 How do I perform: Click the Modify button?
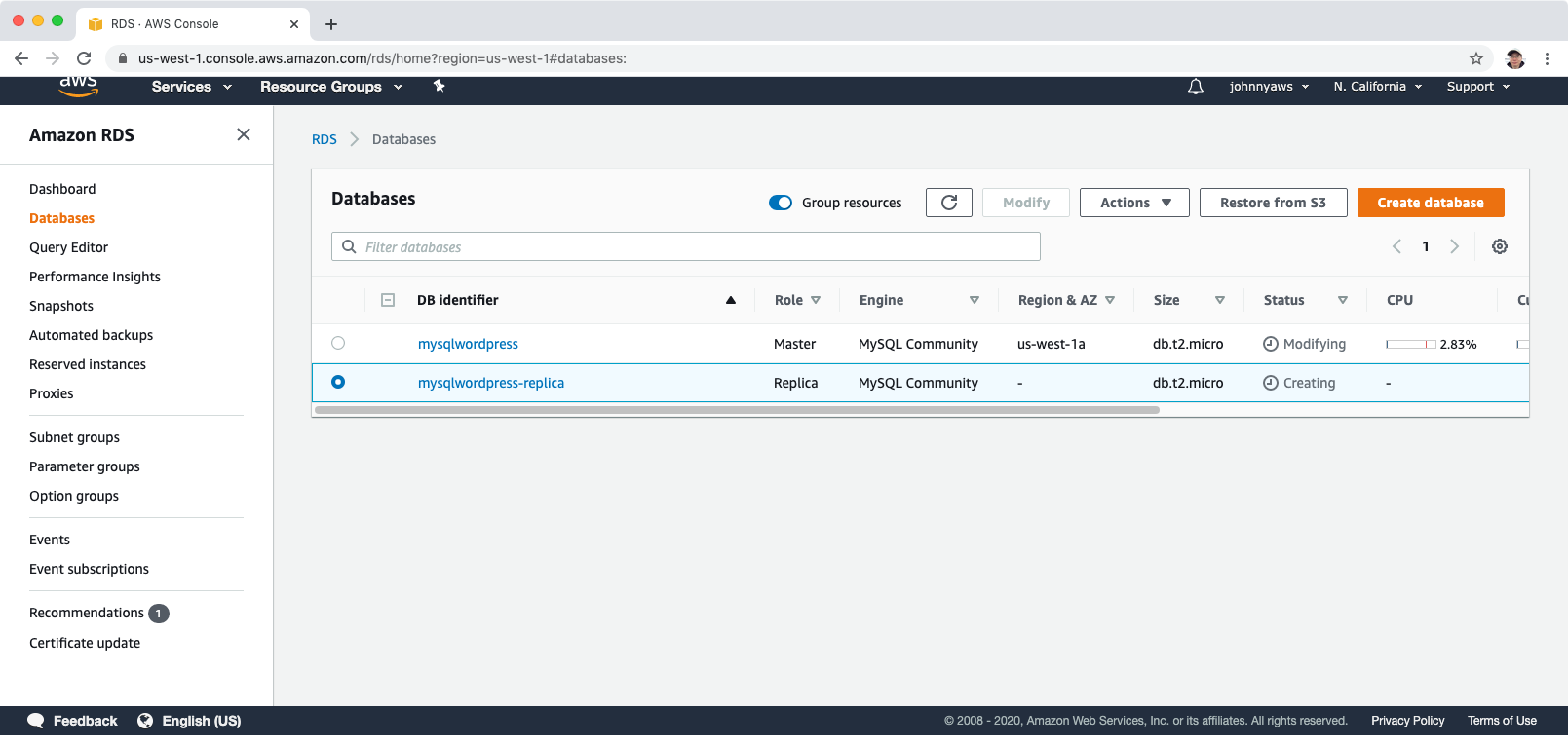1026,203
